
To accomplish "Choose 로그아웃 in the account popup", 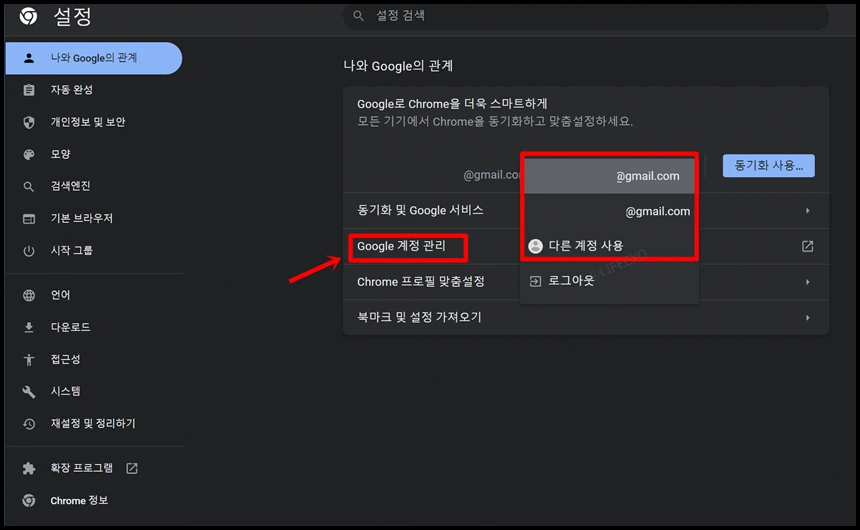I will click(x=609, y=281).
